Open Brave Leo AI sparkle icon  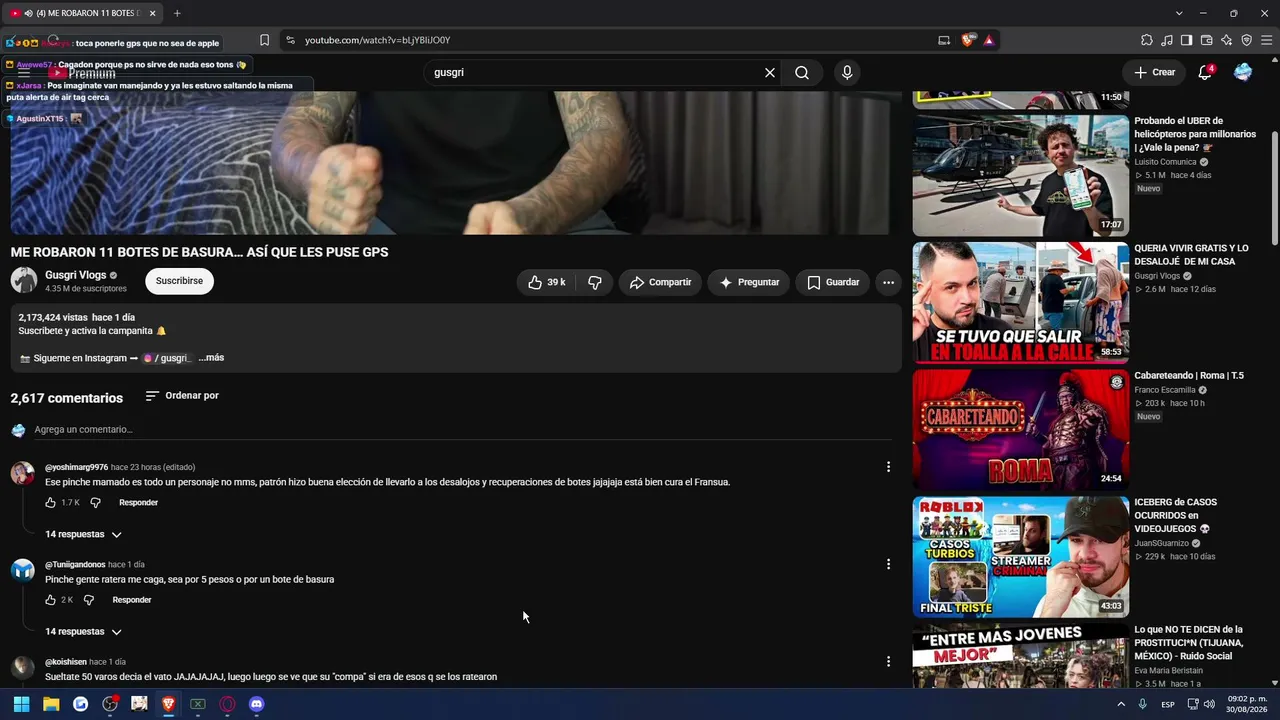pos(1227,40)
